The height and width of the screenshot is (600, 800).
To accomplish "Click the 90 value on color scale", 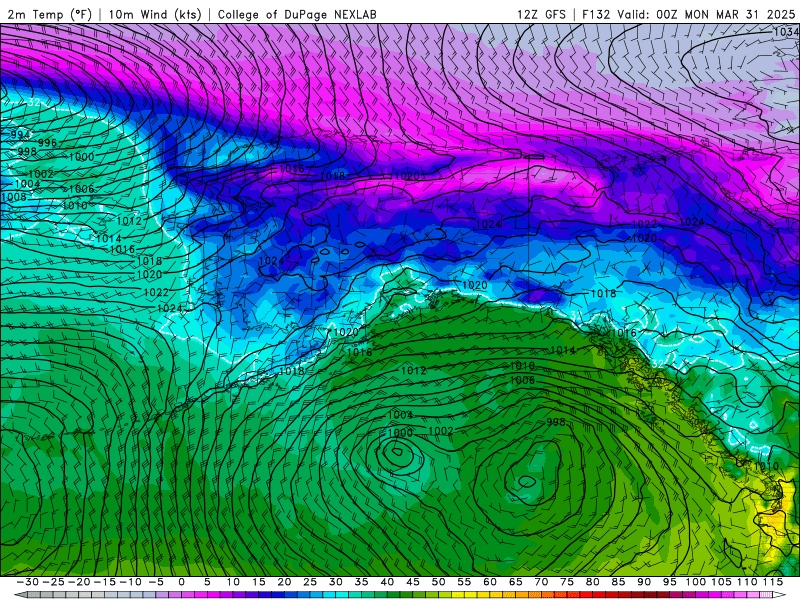I will click(644, 582).
